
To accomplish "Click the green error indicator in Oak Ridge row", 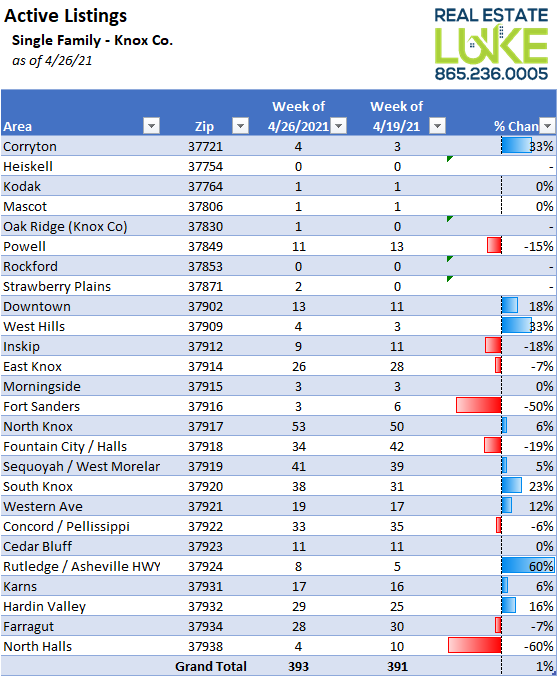I will click(450, 219).
